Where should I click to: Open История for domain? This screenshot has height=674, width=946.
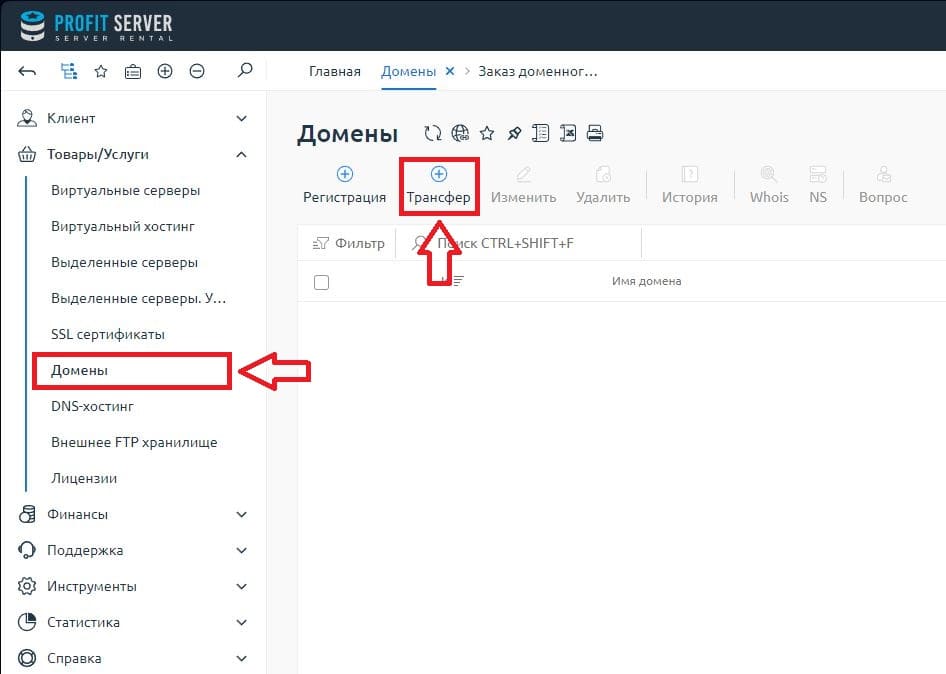[690, 186]
